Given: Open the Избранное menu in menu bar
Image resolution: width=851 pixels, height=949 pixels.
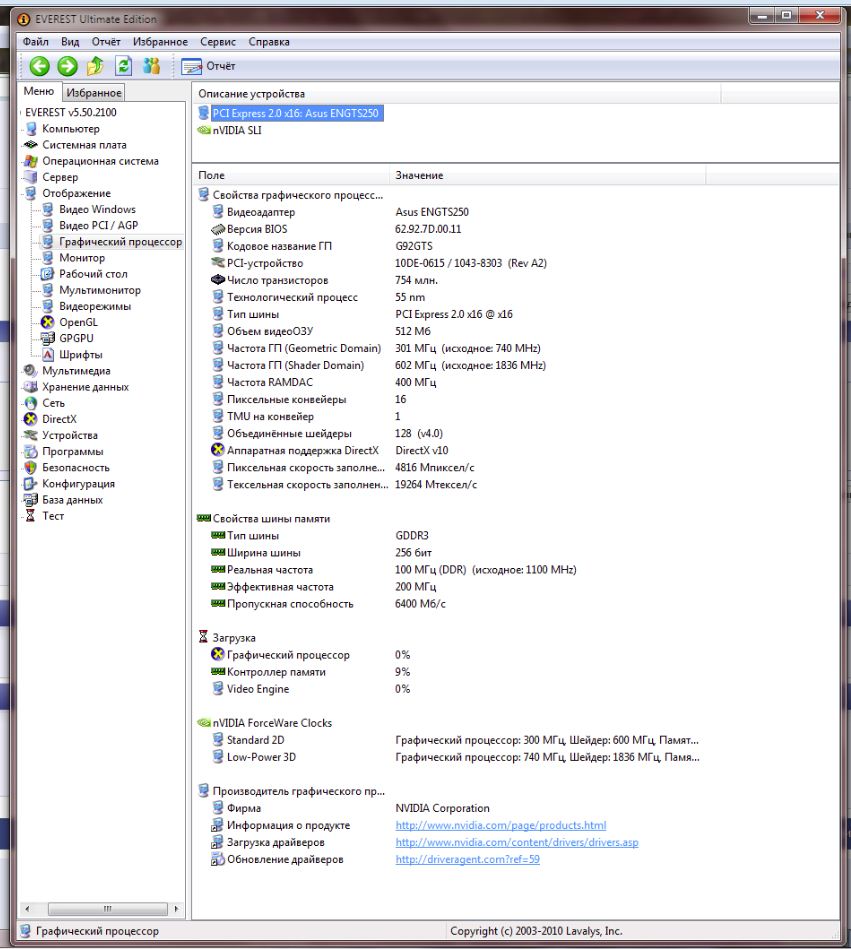Looking at the screenshot, I should click(160, 42).
